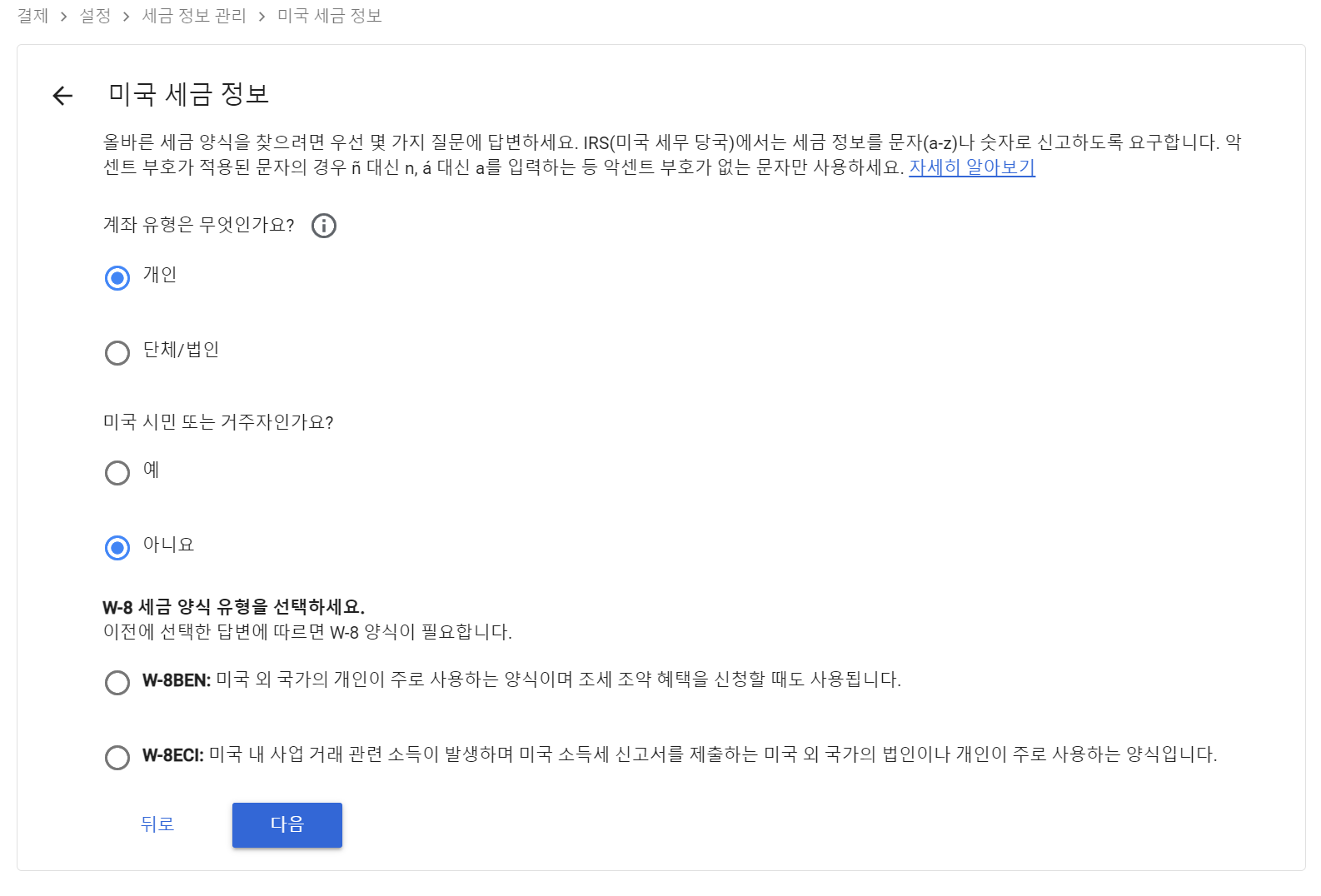Click the W-8BEN description text

coord(558,679)
